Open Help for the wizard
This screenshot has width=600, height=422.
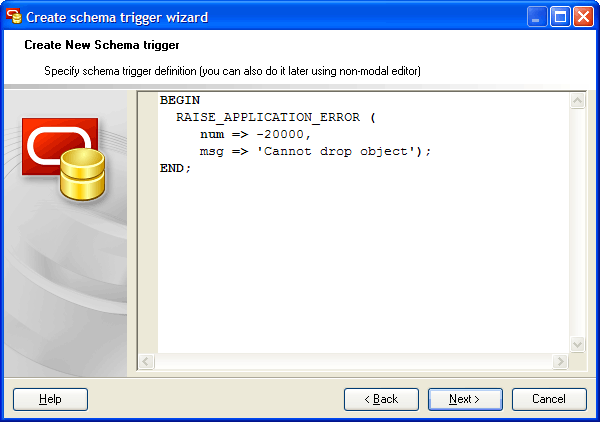pos(50,399)
